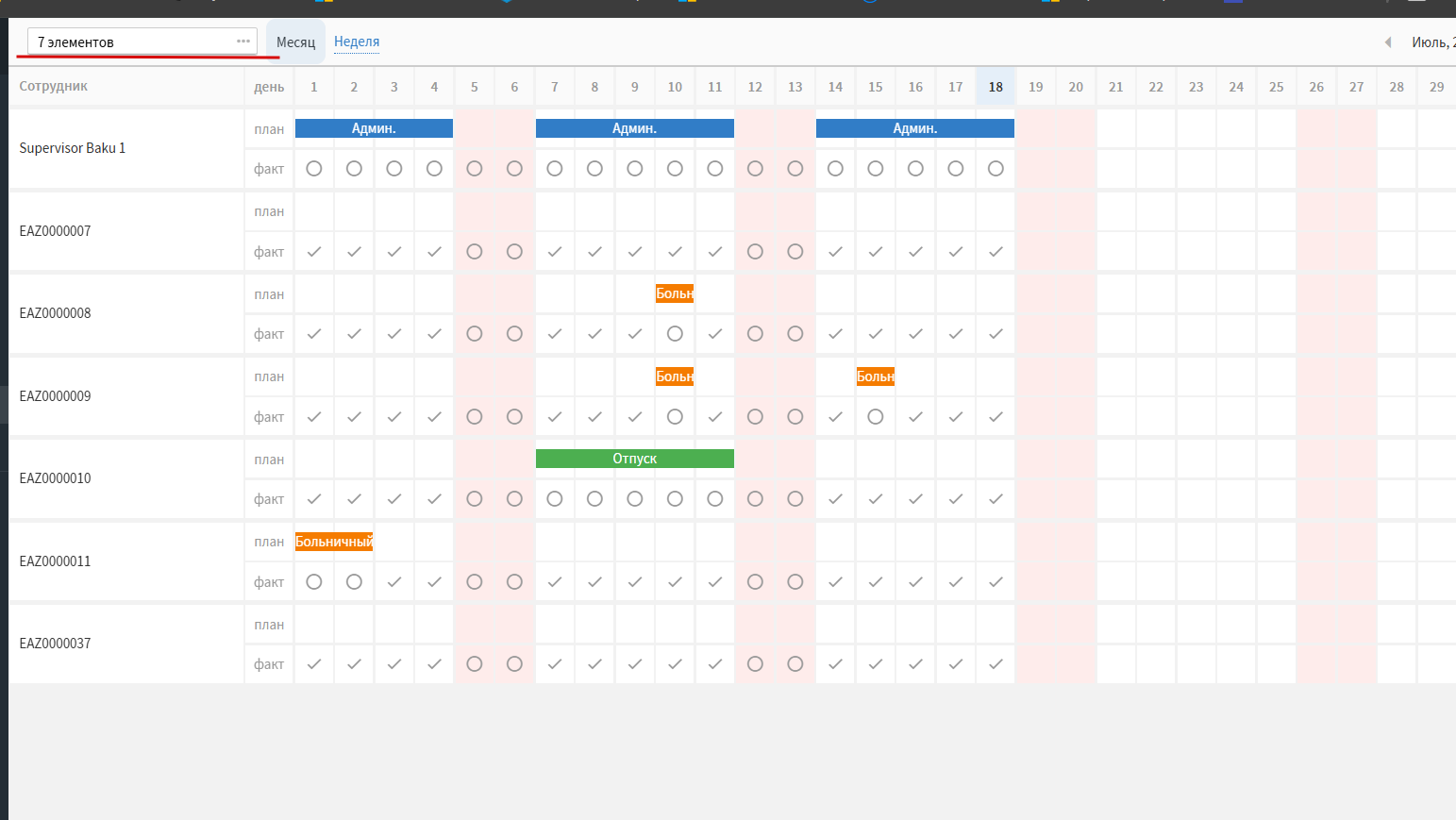Click the three-dots icon in the elements field

tap(243, 42)
